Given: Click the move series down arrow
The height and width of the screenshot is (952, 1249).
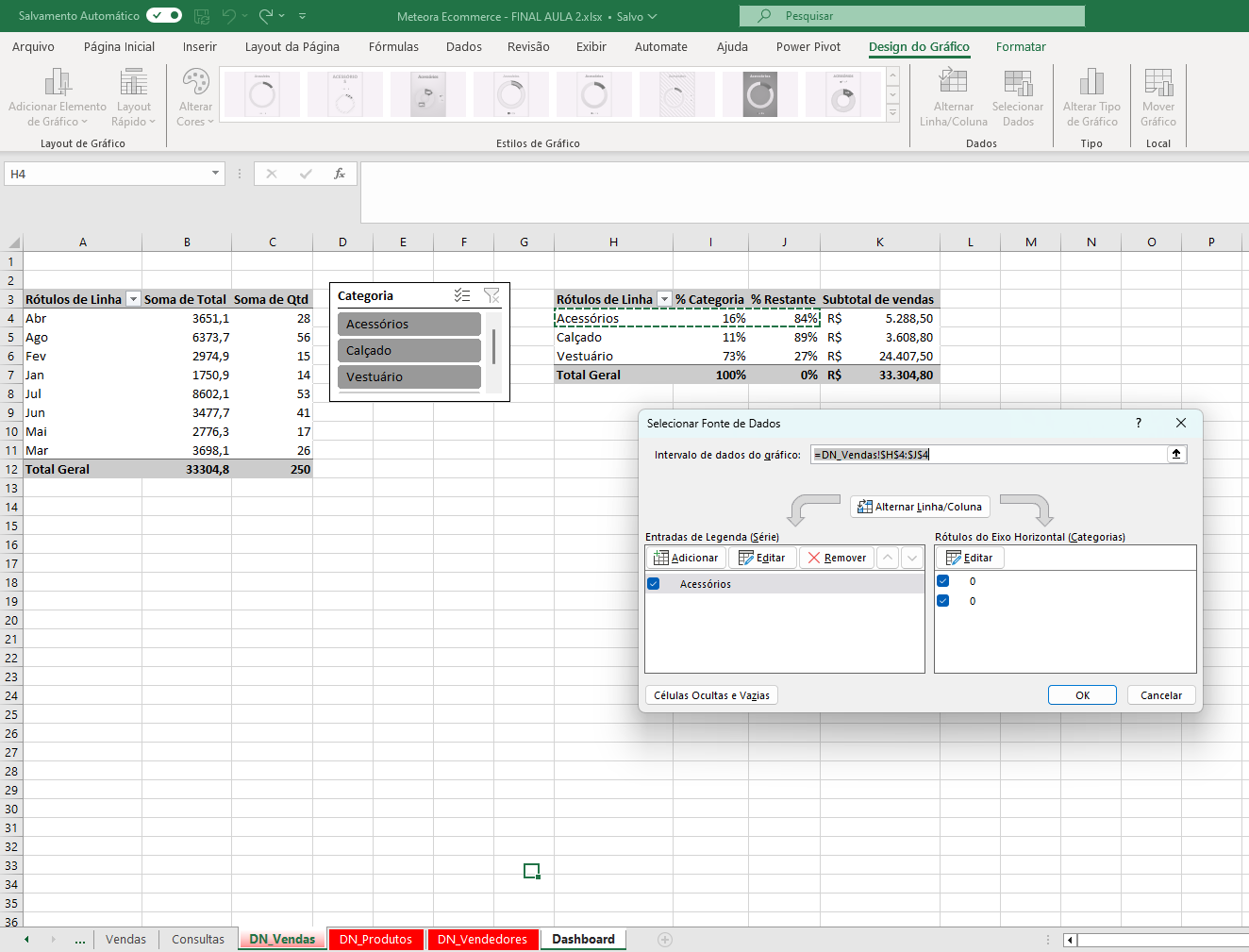Looking at the screenshot, I should point(911,558).
